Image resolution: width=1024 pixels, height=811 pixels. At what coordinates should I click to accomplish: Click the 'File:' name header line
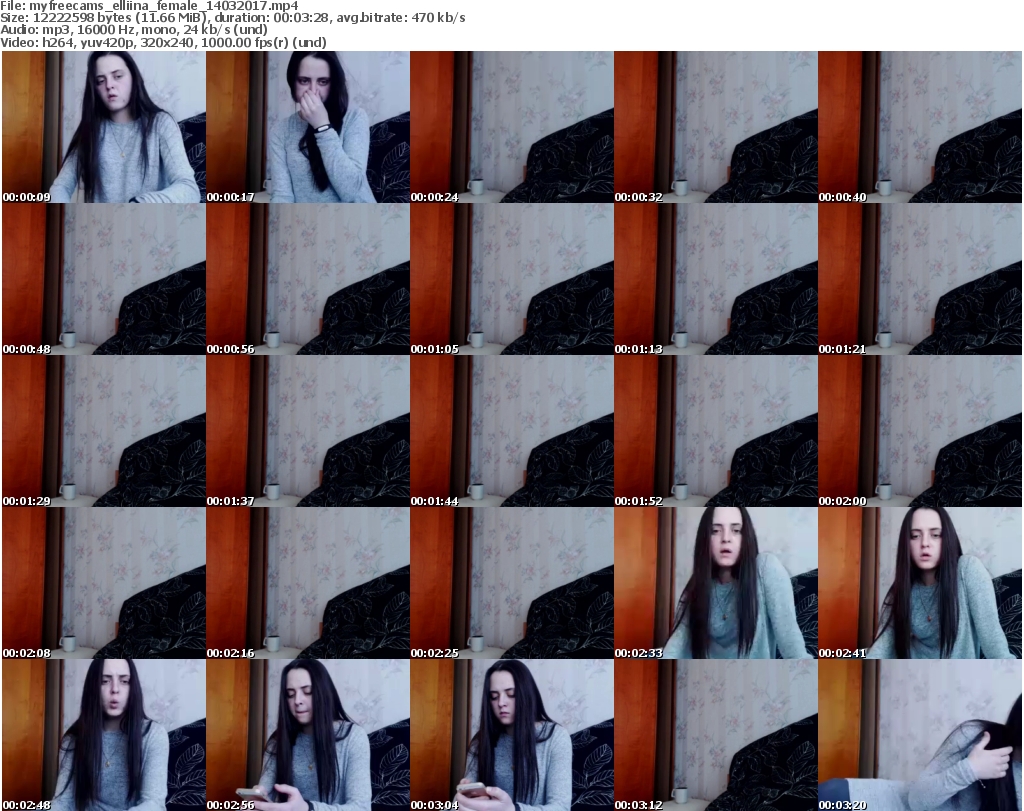click(x=150, y=6)
